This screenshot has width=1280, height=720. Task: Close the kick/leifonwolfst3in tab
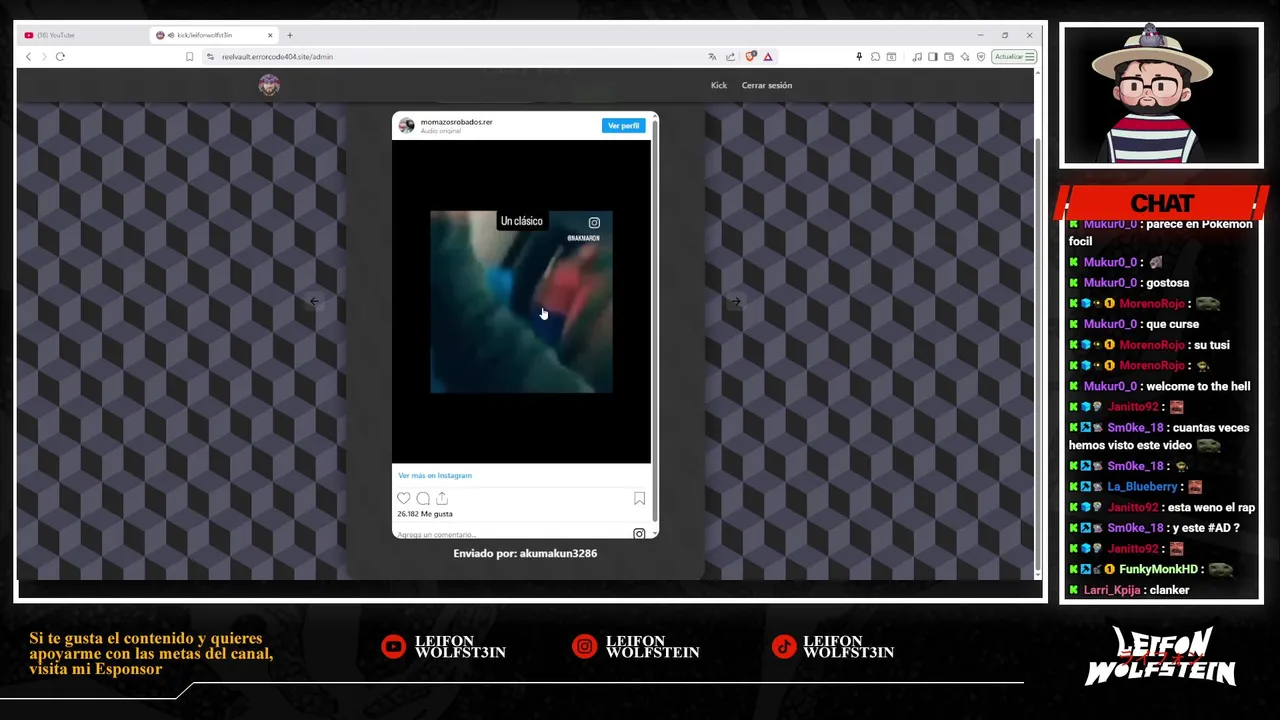(270, 35)
